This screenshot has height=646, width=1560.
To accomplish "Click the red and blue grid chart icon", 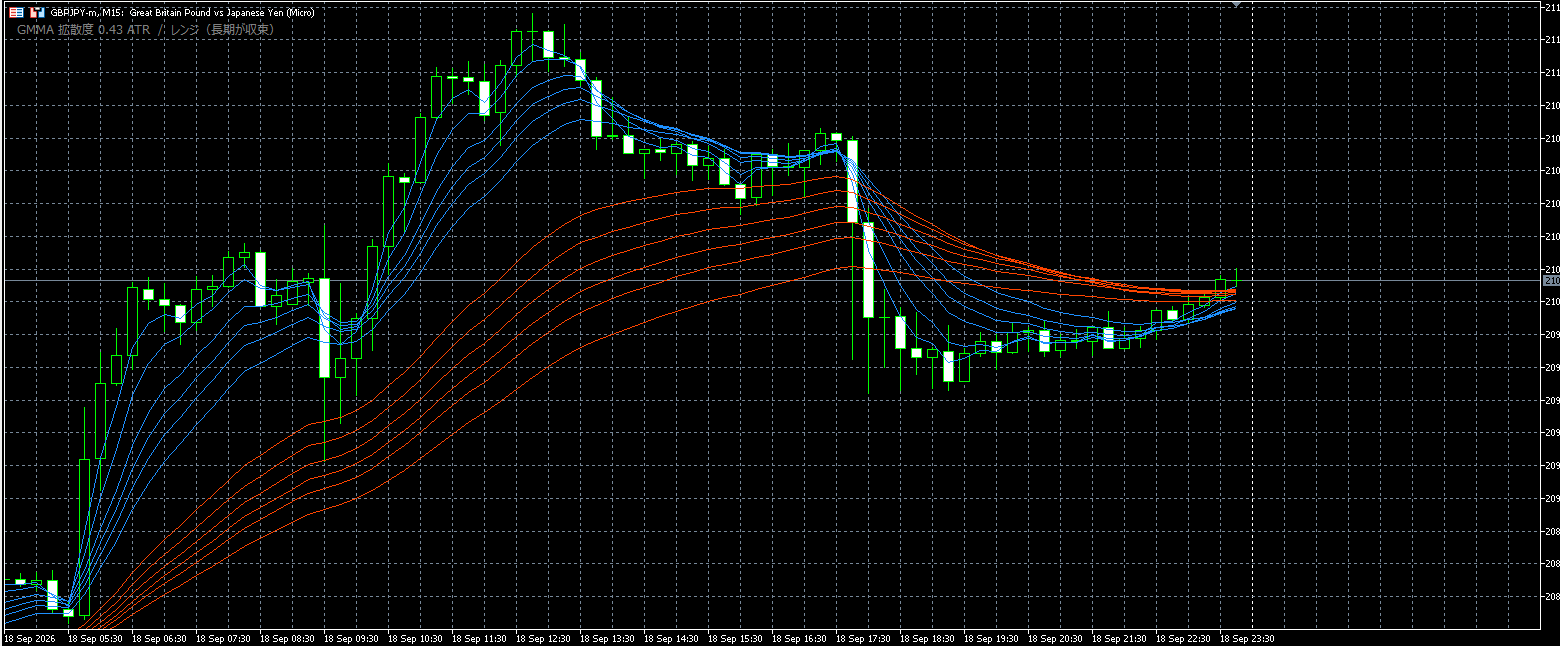I will coord(17,13).
